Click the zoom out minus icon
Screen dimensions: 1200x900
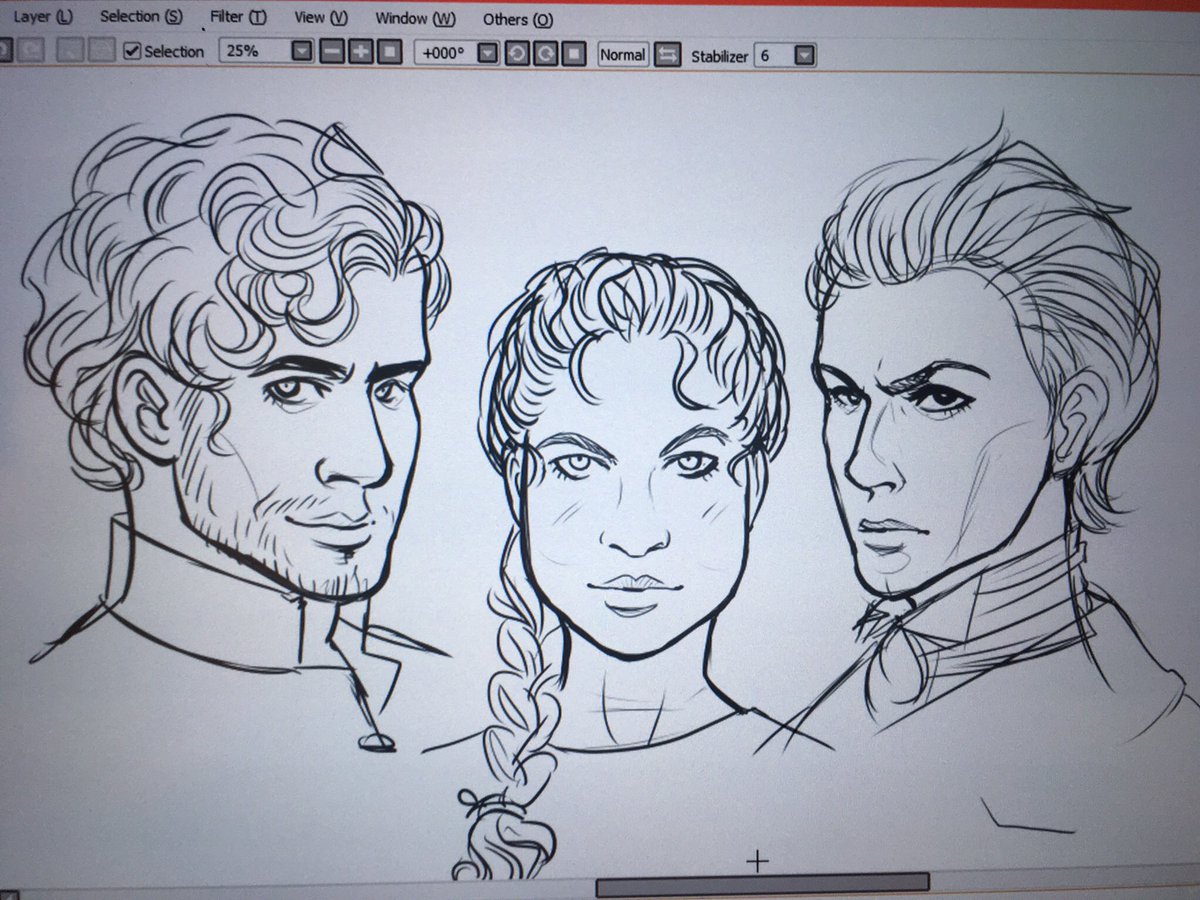[332, 52]
